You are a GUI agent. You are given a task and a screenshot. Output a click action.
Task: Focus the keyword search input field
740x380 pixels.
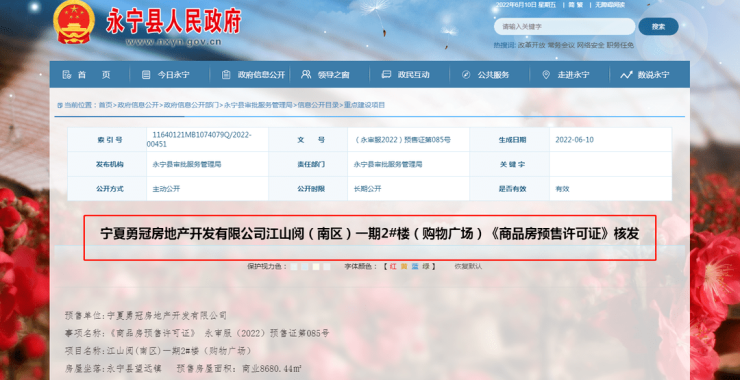pyautogui.click(x=564, y=26)
